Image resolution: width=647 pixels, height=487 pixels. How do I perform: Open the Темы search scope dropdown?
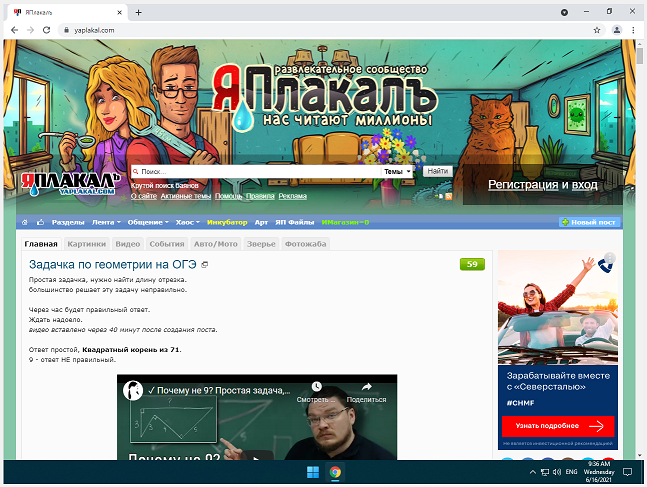(x=397, y=171)
